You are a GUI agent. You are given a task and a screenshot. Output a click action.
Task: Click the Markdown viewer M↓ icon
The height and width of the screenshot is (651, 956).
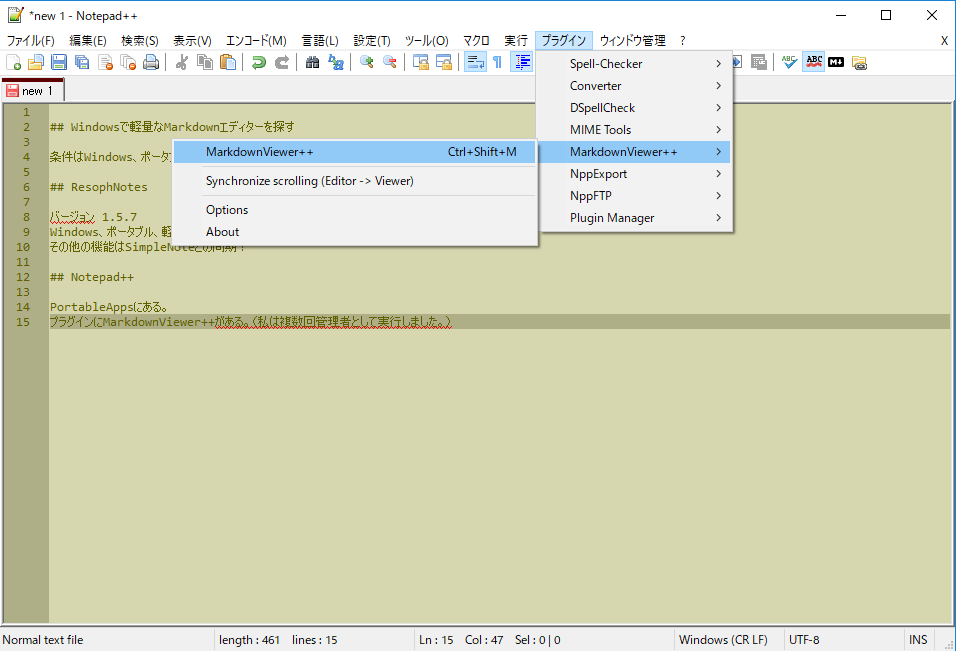836,62
